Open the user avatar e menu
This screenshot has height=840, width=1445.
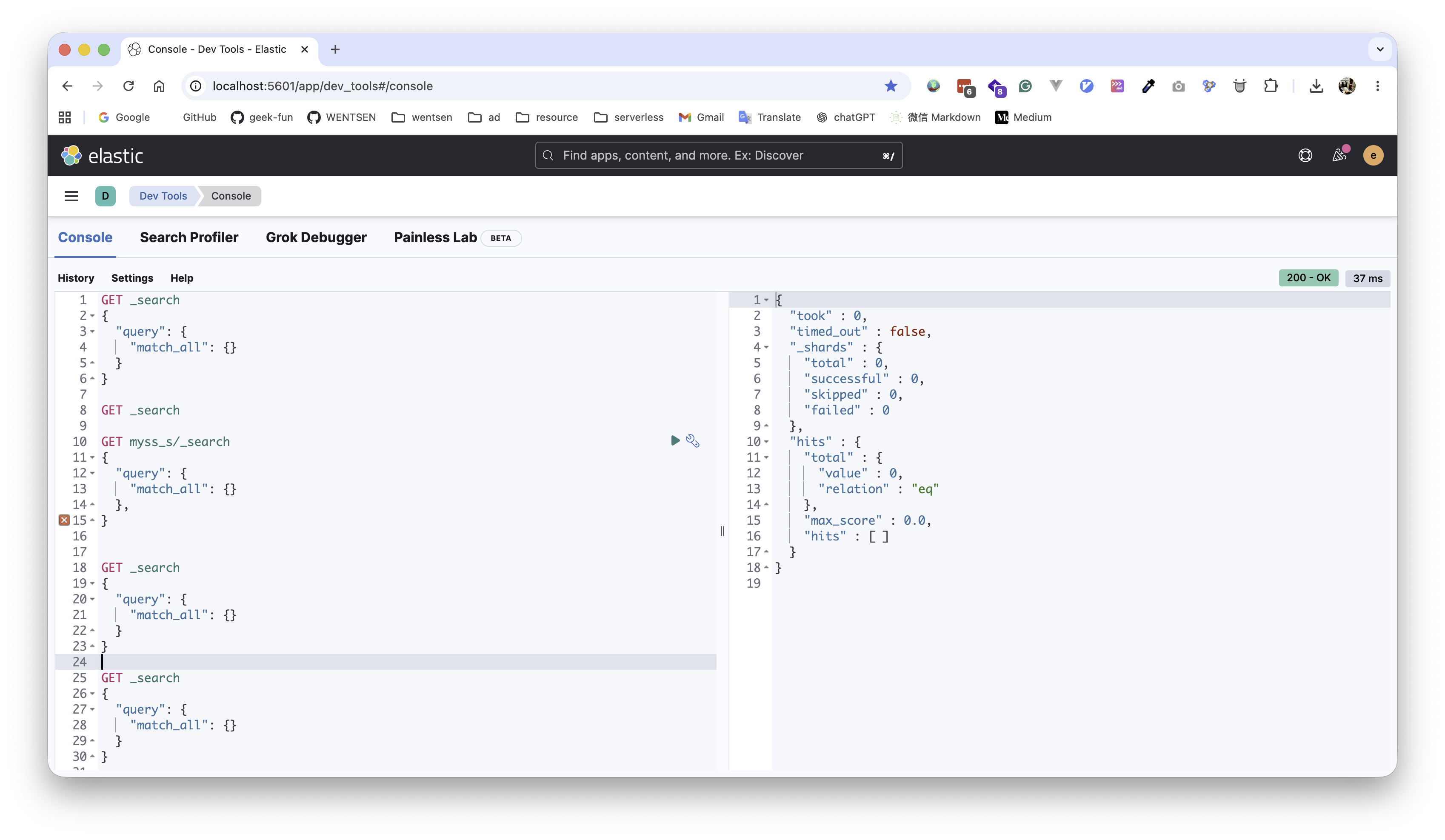(x=1374, y=155)
